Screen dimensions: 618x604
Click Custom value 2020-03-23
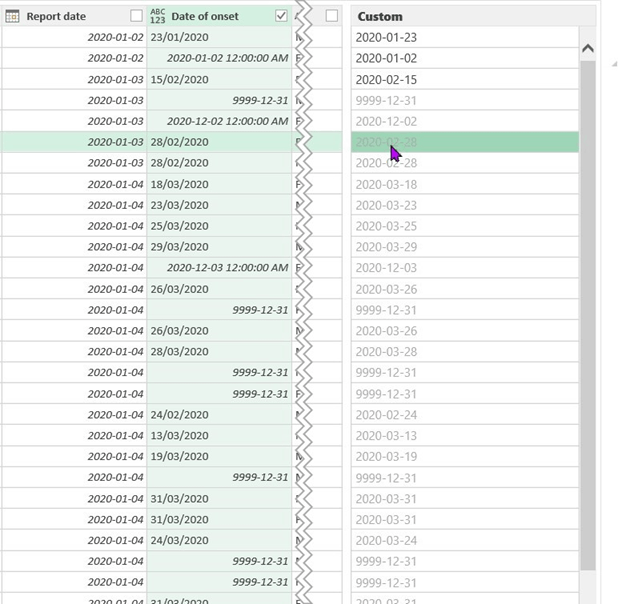(x=465, y=205)
